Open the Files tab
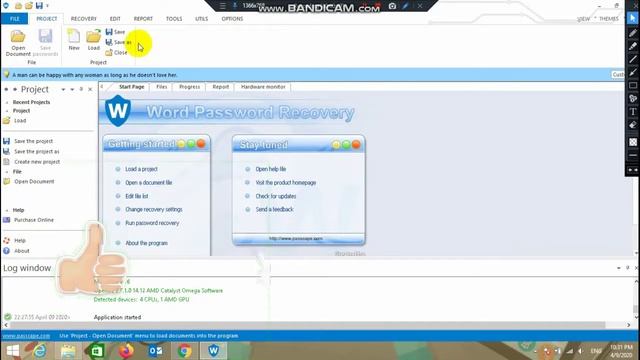Screen dimensions: 640x360 pyautogui.click(x=162, y=87)
